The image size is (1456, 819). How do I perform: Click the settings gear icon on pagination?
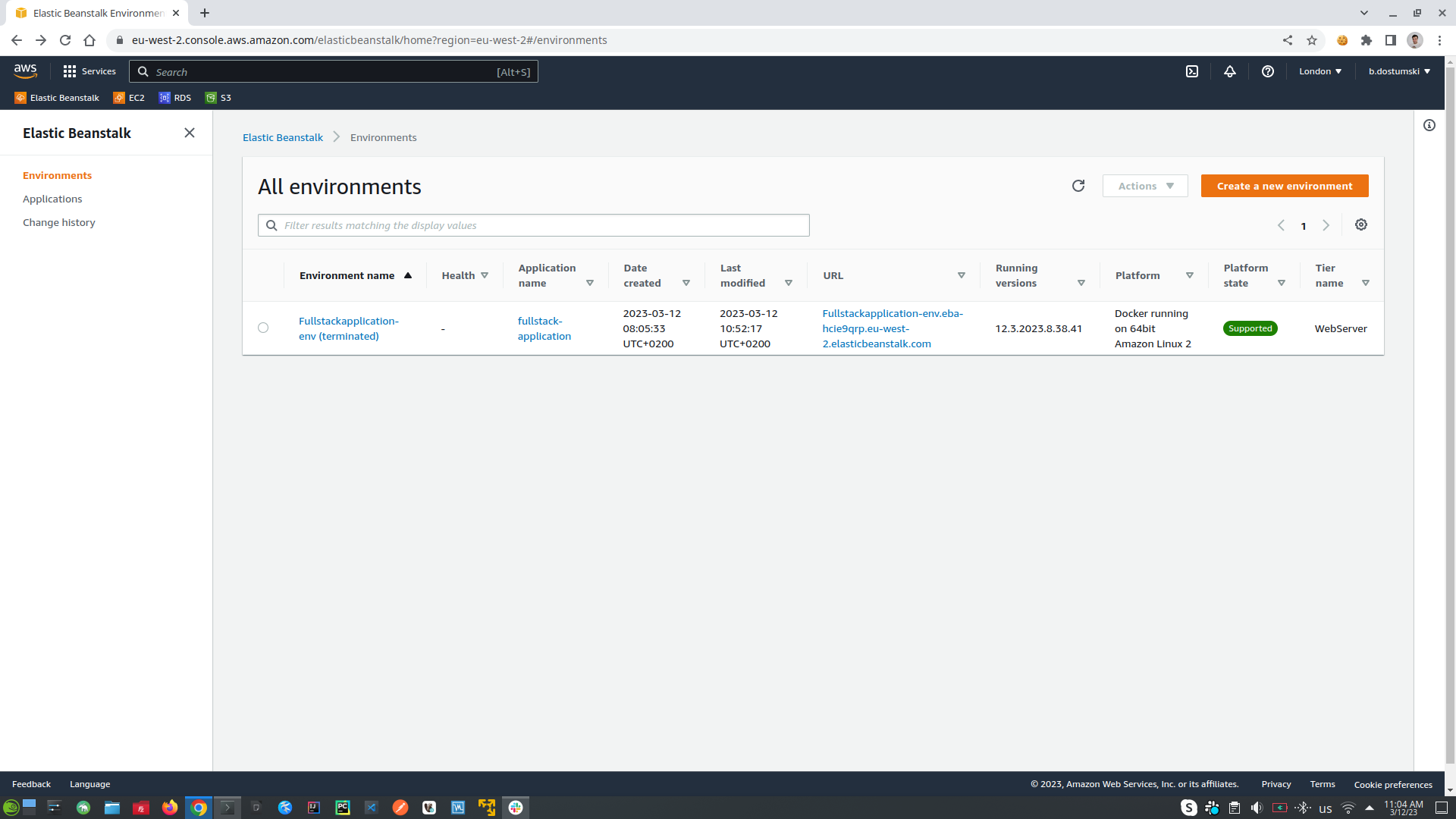tap(1361, 225)
